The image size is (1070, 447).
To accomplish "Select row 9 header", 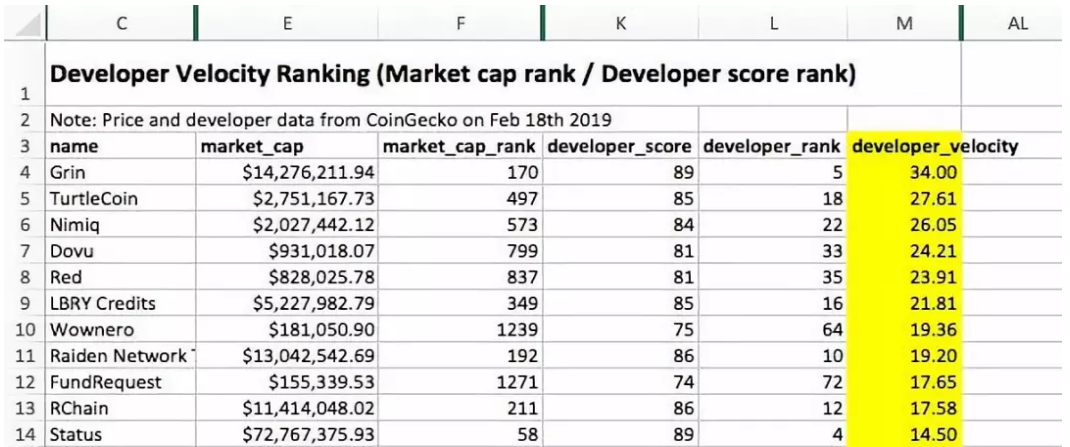I will [26, 303].
